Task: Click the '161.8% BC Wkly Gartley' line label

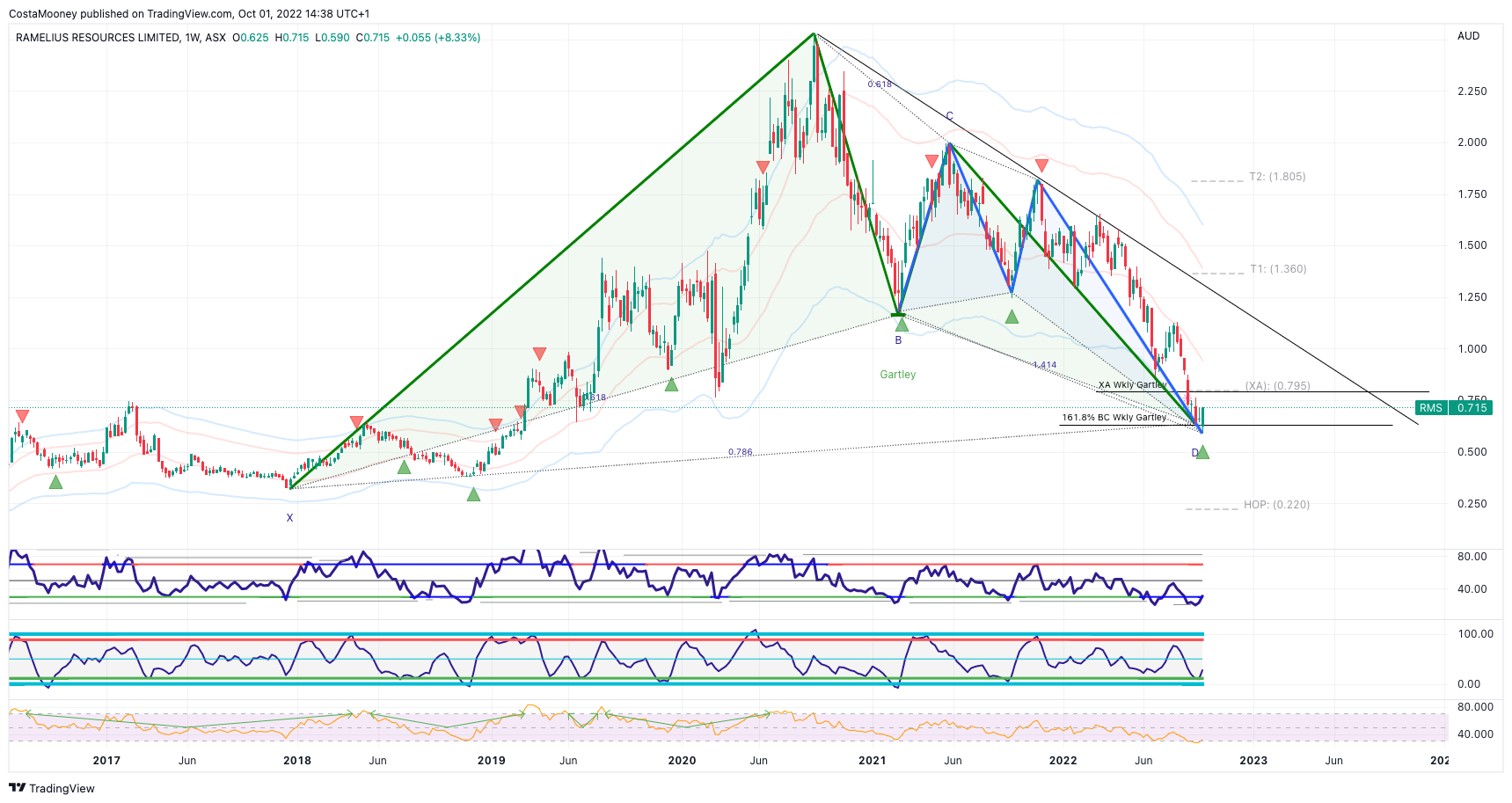Action: pyautogui.click(x=1114, y=418)
